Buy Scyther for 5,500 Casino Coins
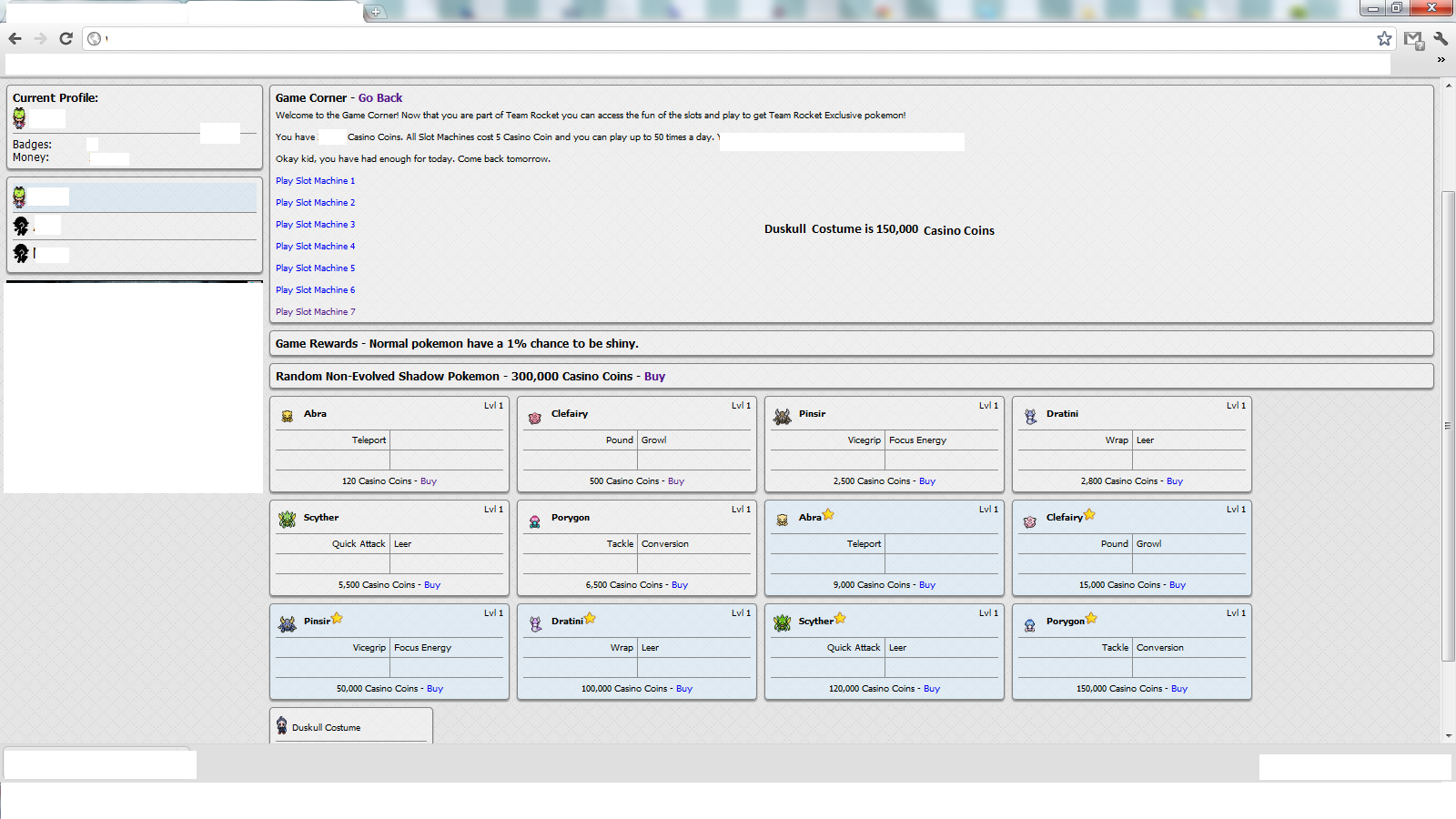The height and width of the screenshot is (819, 1456). [432, 585]
